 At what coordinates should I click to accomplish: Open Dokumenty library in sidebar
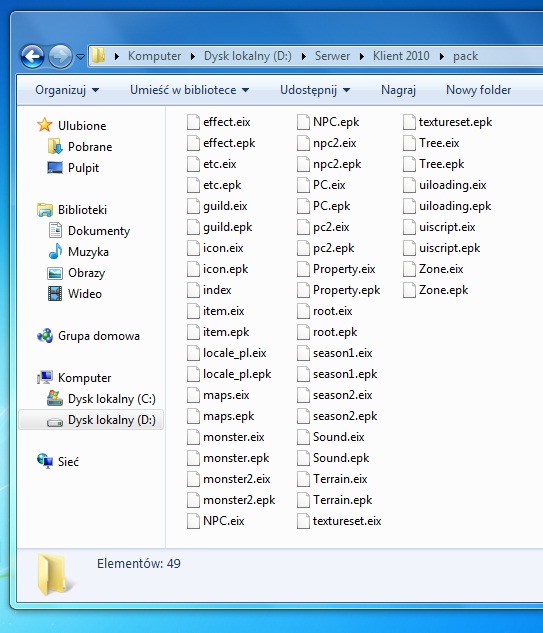pos(99,231)
